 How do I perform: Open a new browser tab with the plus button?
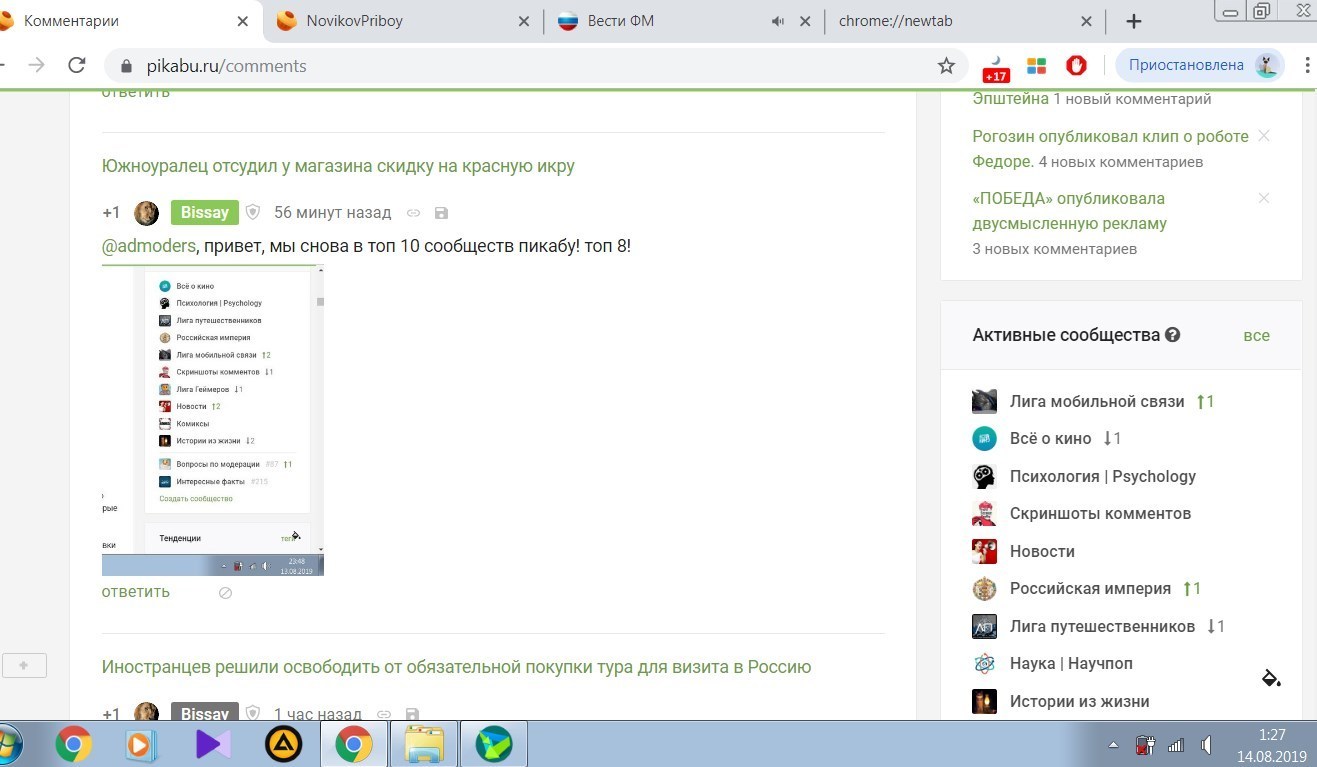coord(1133,21)
